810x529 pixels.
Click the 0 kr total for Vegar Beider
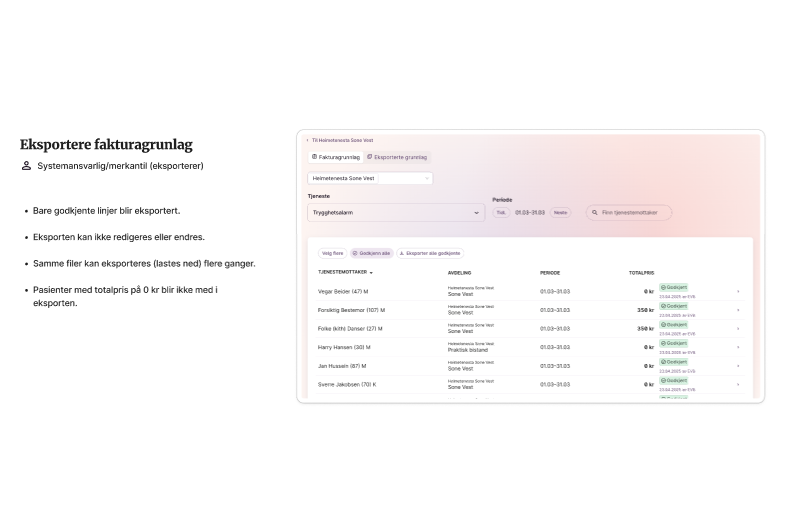(x=649, y=291)
